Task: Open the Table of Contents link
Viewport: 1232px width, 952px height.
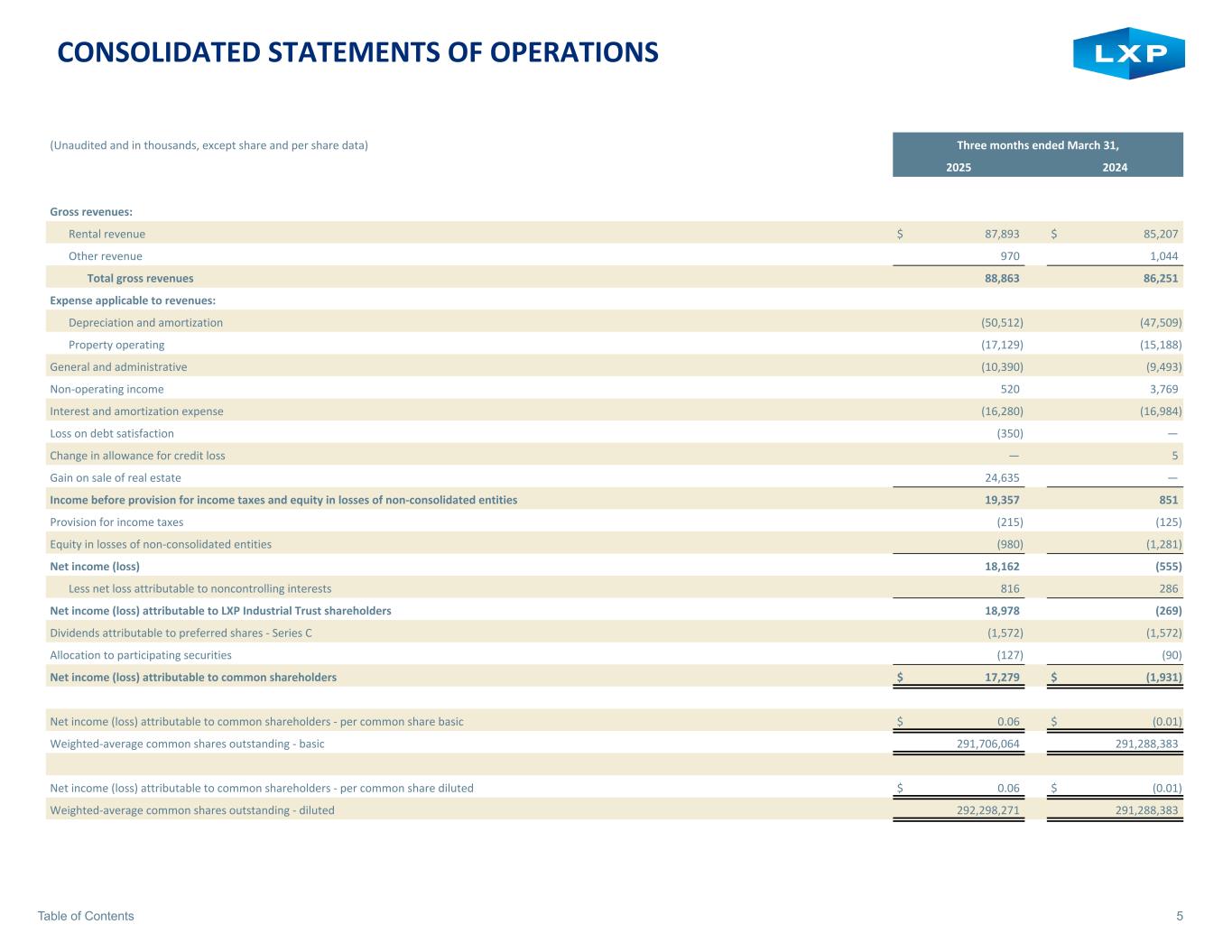Action: [86, 916]
